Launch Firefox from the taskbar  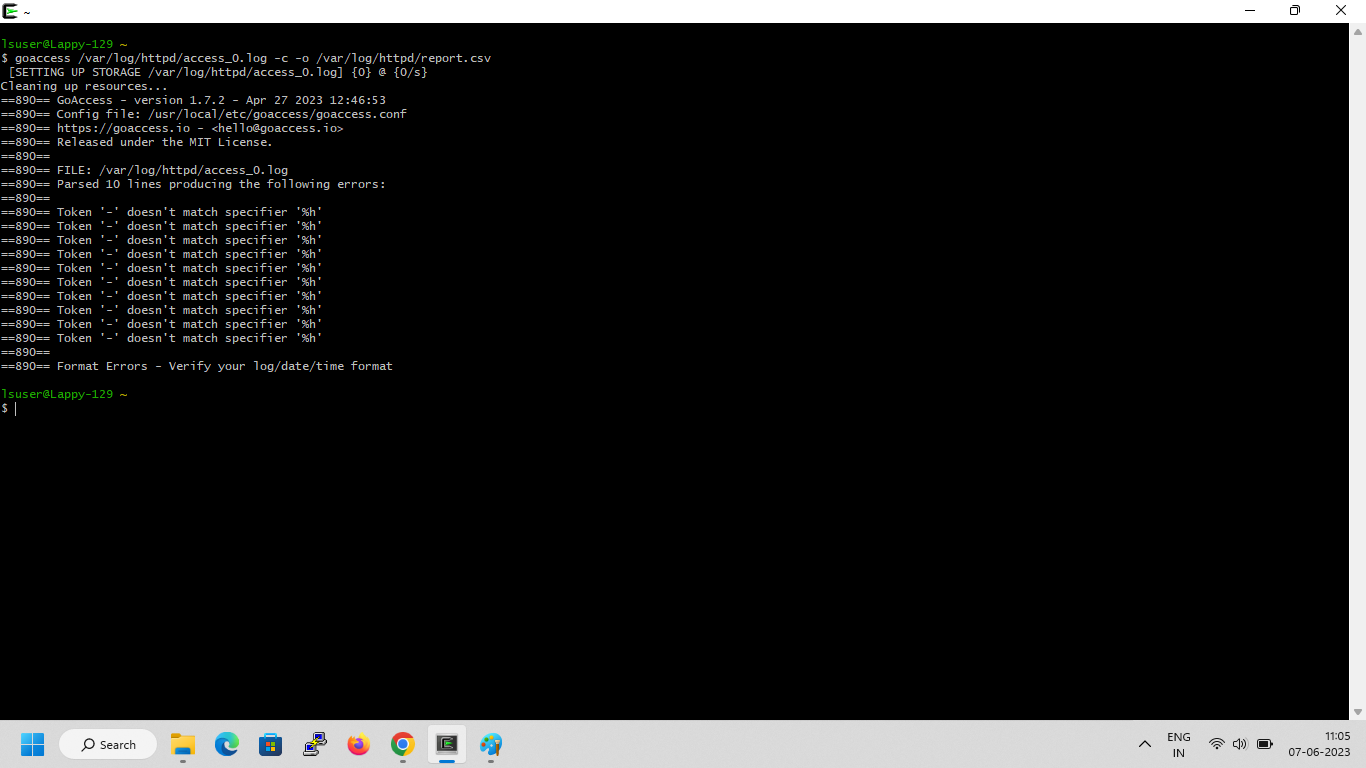(358, 744)
